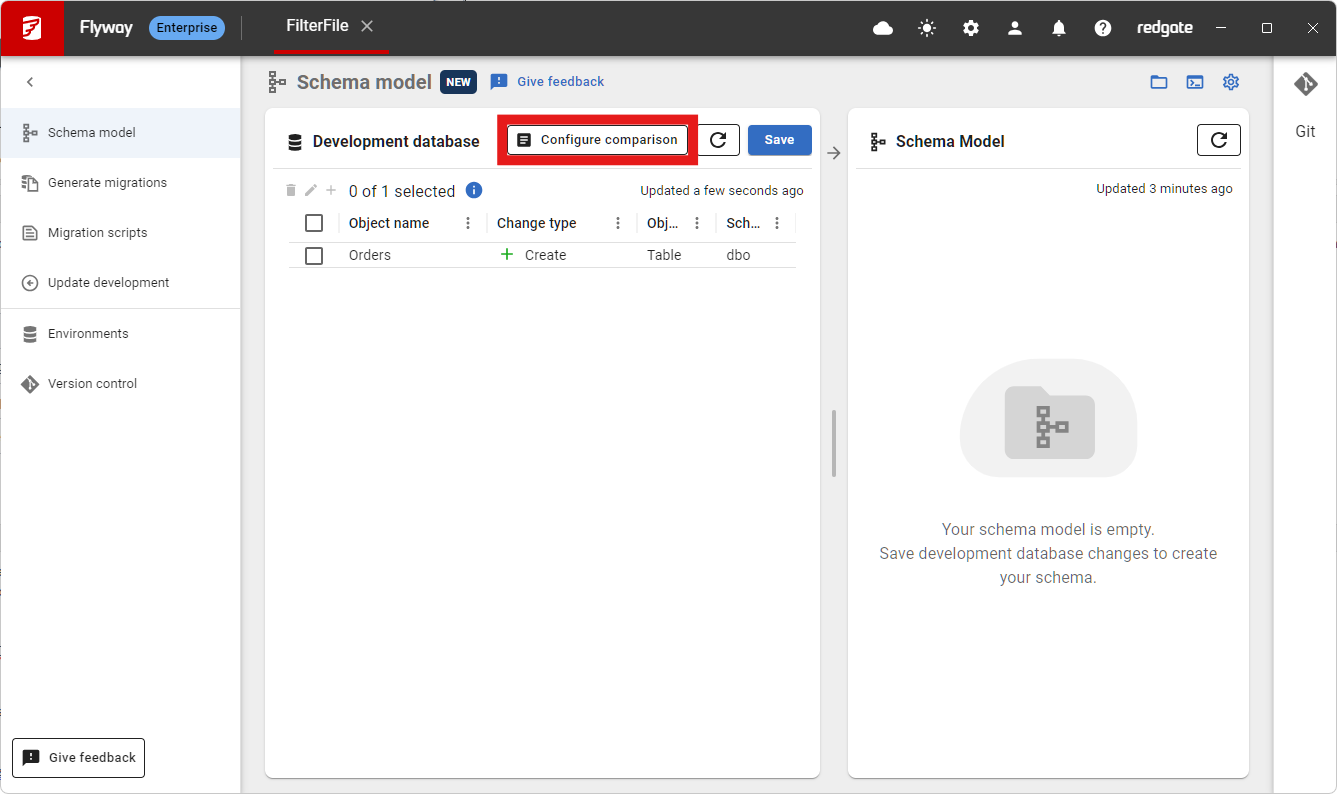This screenshot has height=794, width=1337.
Task: Click the dbo schema cell
Action: pos(738,256)
